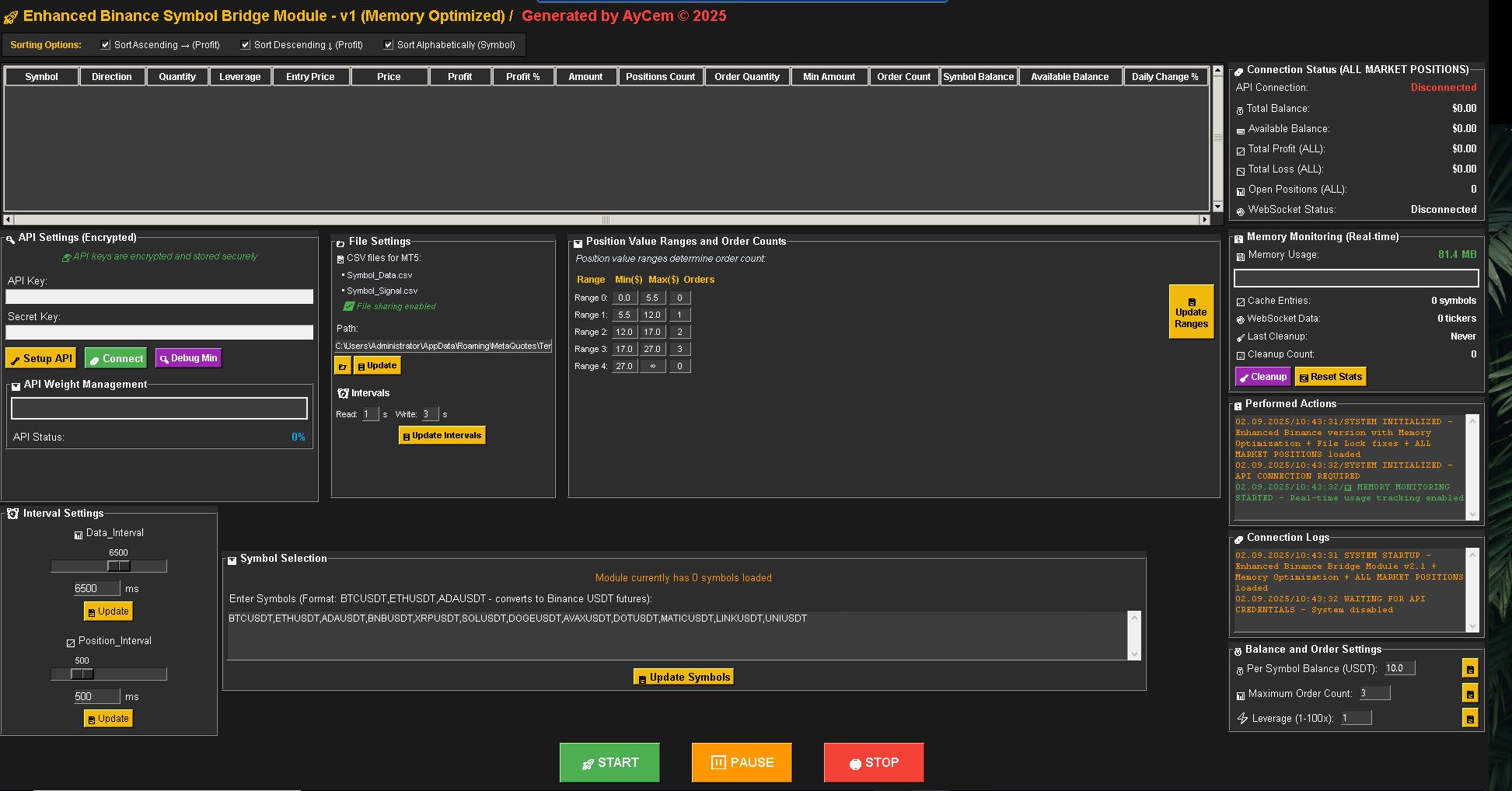Click the Data_Interval slider handle
The height and width of the screenshot is (791, 1512).
click(119, 566)
